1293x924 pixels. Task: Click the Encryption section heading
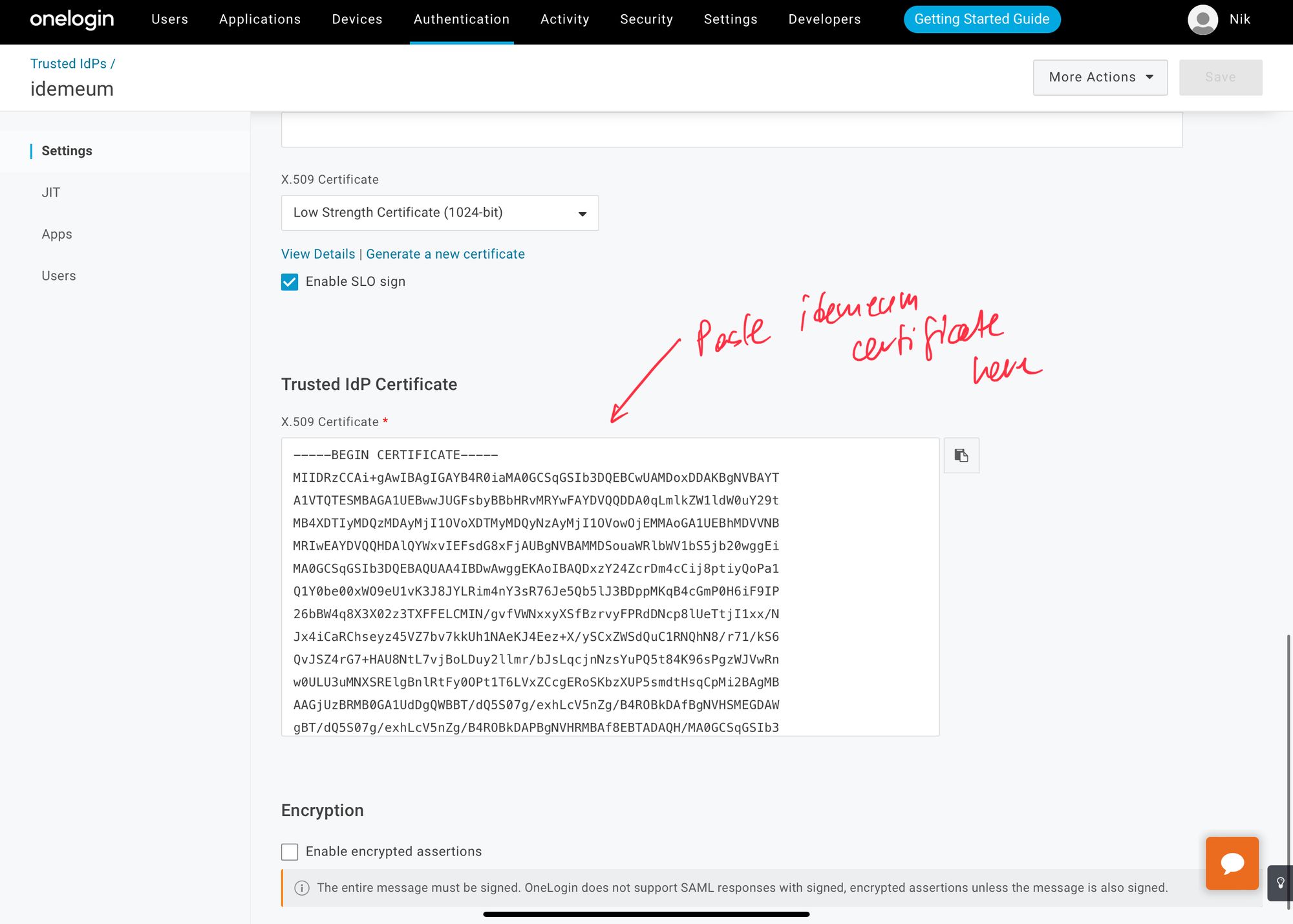coord(323,811)
